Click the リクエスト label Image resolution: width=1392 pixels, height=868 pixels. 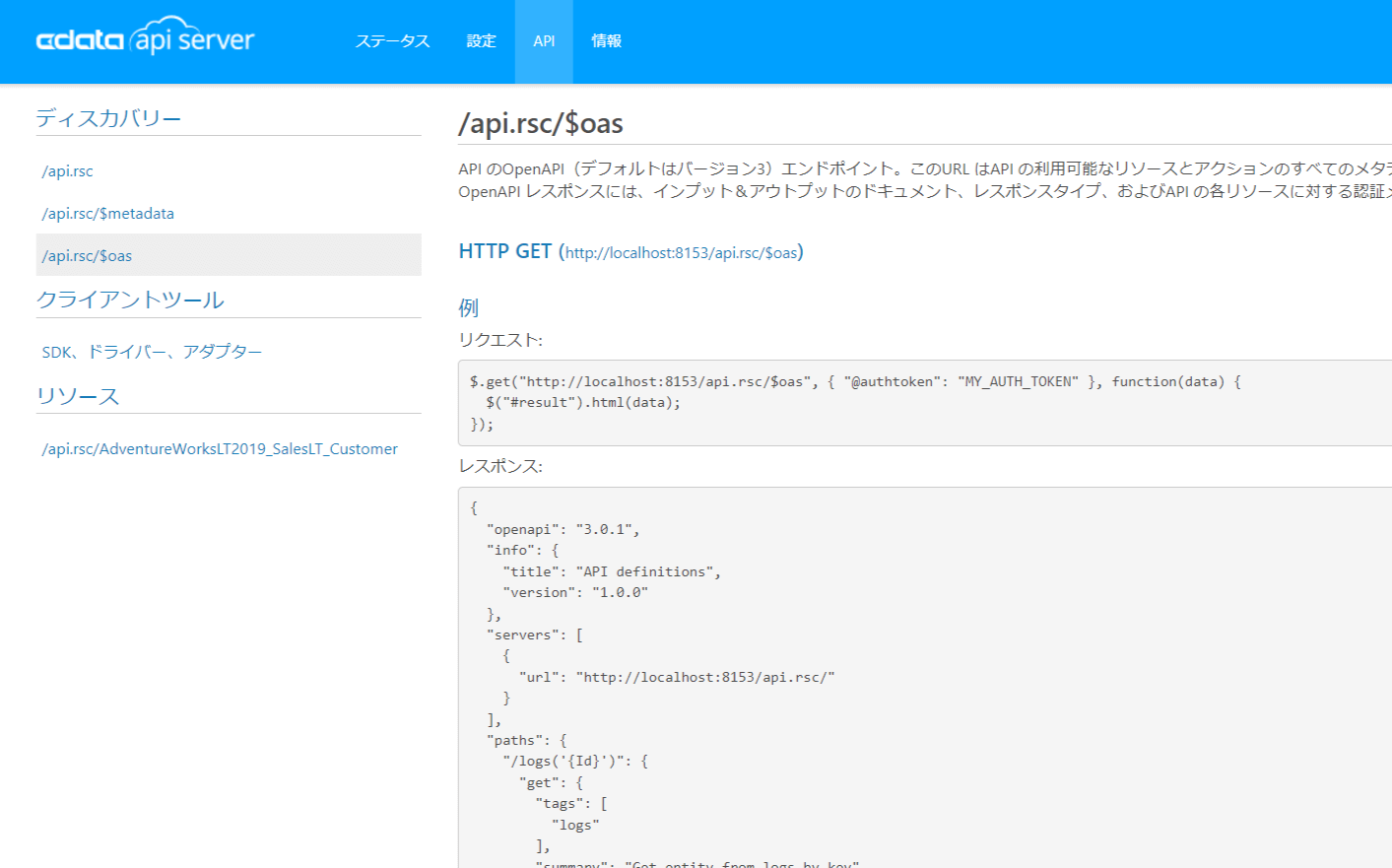500,340
